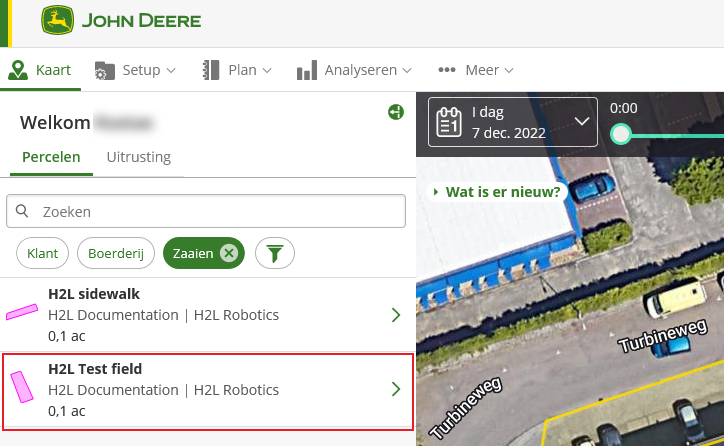Viewport: 724px width, 446px height.
Task: Click the calendar icon in date picker
Action: [450, 122]
